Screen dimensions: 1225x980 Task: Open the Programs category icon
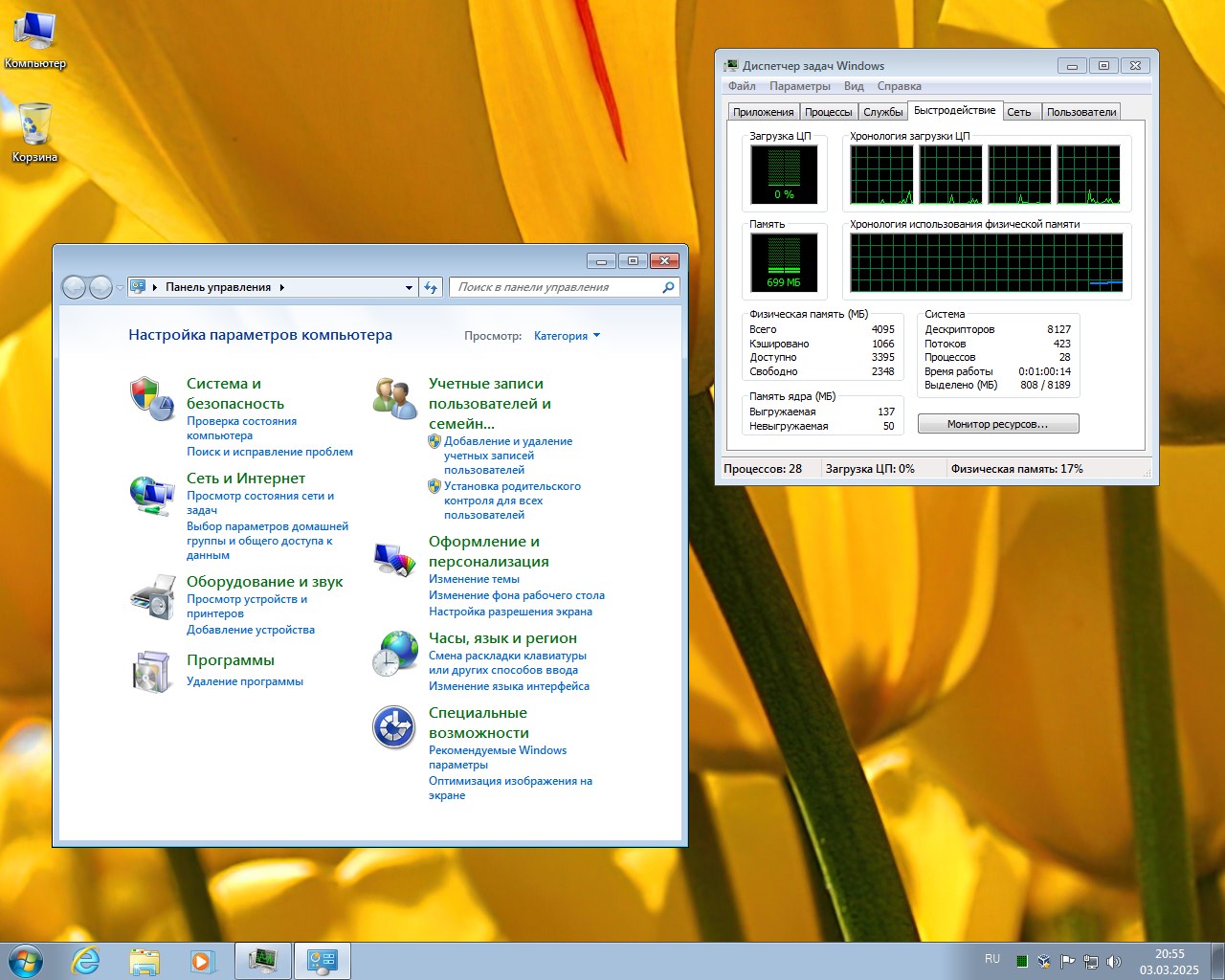[151, 671]
